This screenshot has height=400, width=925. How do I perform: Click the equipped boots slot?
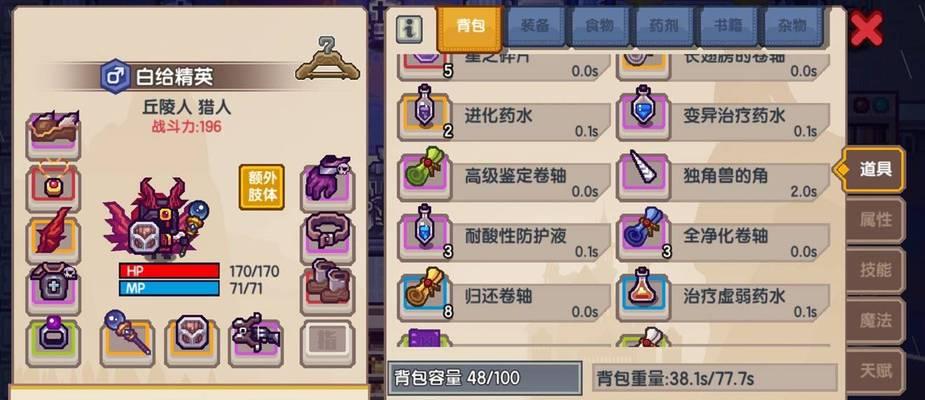tap(327, 287)
